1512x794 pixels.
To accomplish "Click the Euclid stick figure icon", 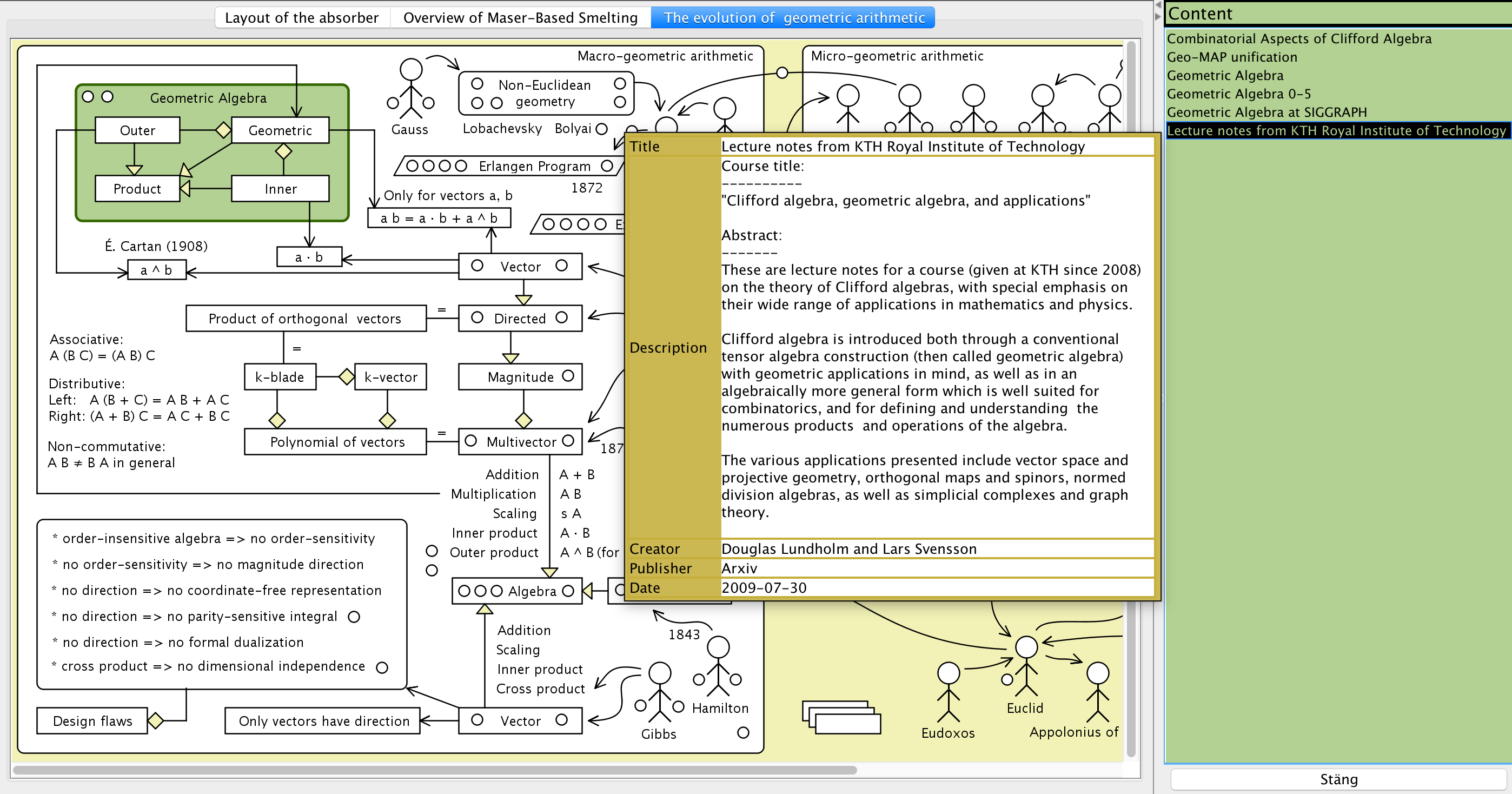I will [x=1026, y=666].
